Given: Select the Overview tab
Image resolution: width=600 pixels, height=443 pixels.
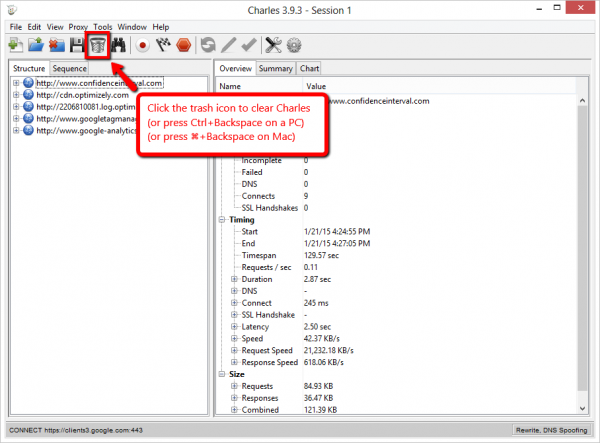Looking at the screenshot, I should (235, 68).
